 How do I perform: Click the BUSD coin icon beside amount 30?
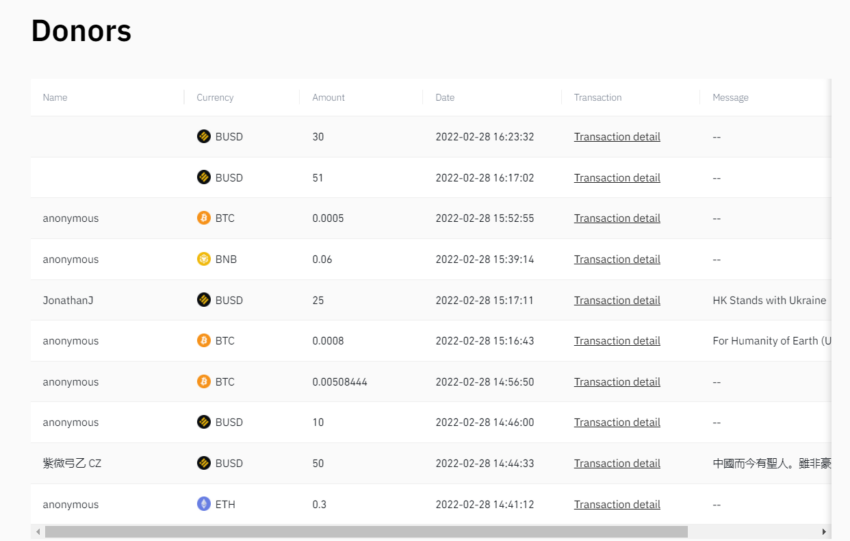click(204, 137)
